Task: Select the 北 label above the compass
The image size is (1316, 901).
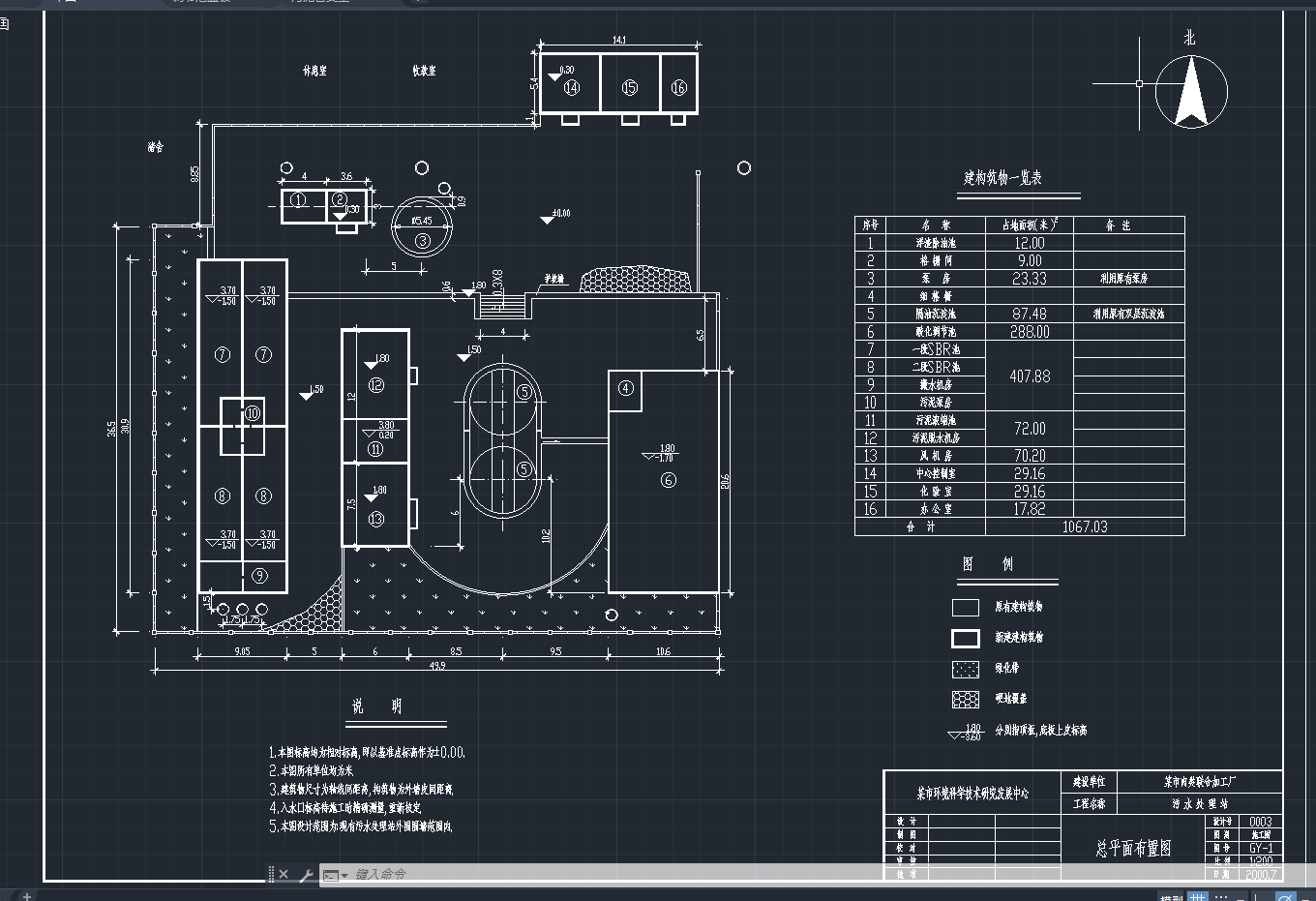Action: 1189,38
